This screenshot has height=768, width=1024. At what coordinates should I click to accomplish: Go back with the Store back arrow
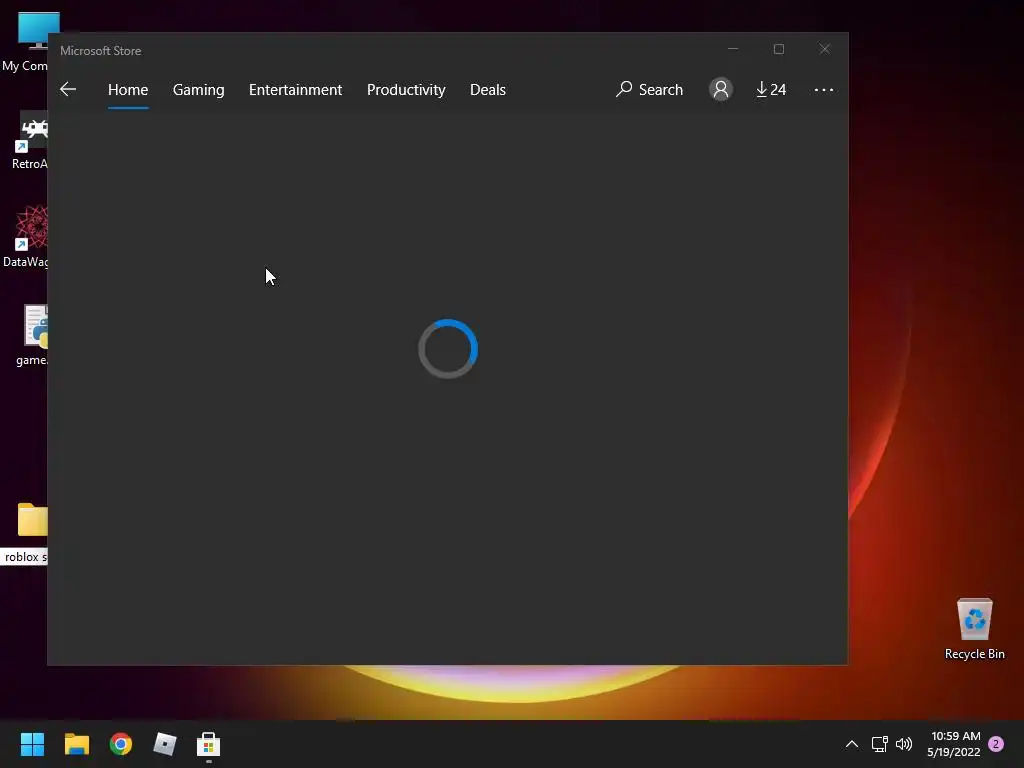68,89
